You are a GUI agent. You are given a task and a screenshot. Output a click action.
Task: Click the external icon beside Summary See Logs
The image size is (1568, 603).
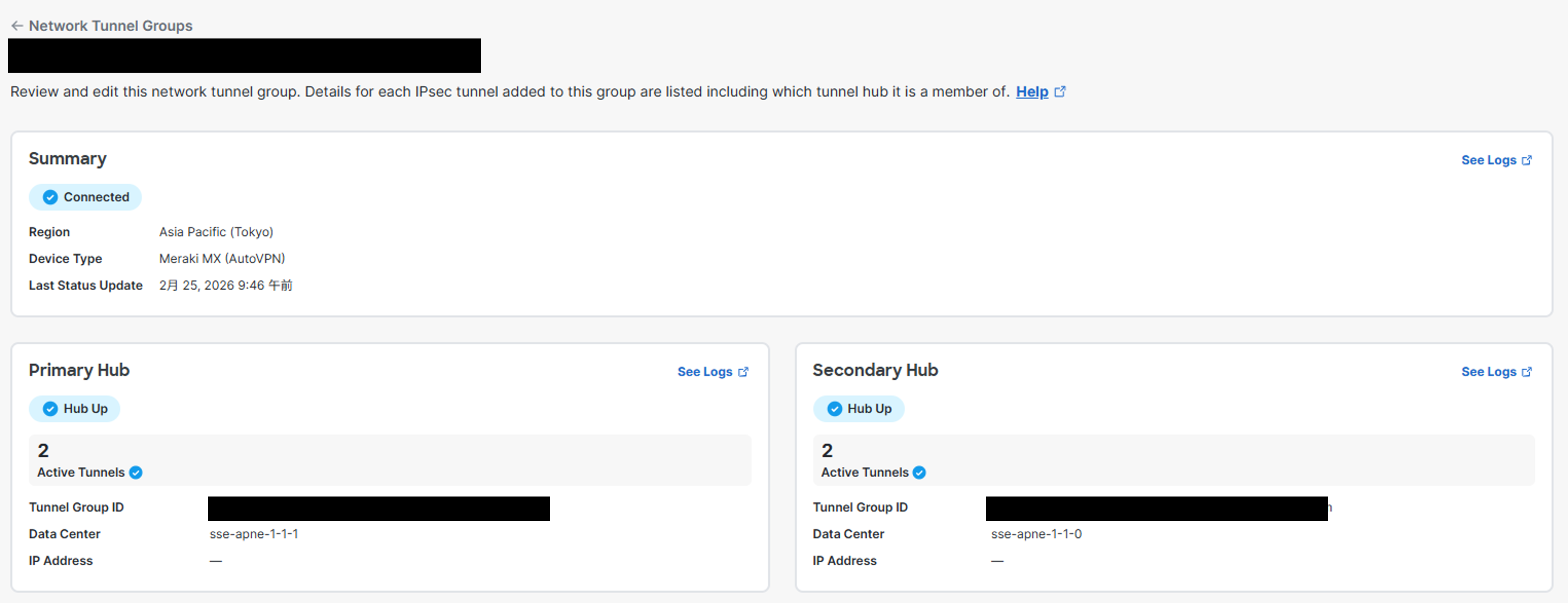click(x=1527, y=160)
